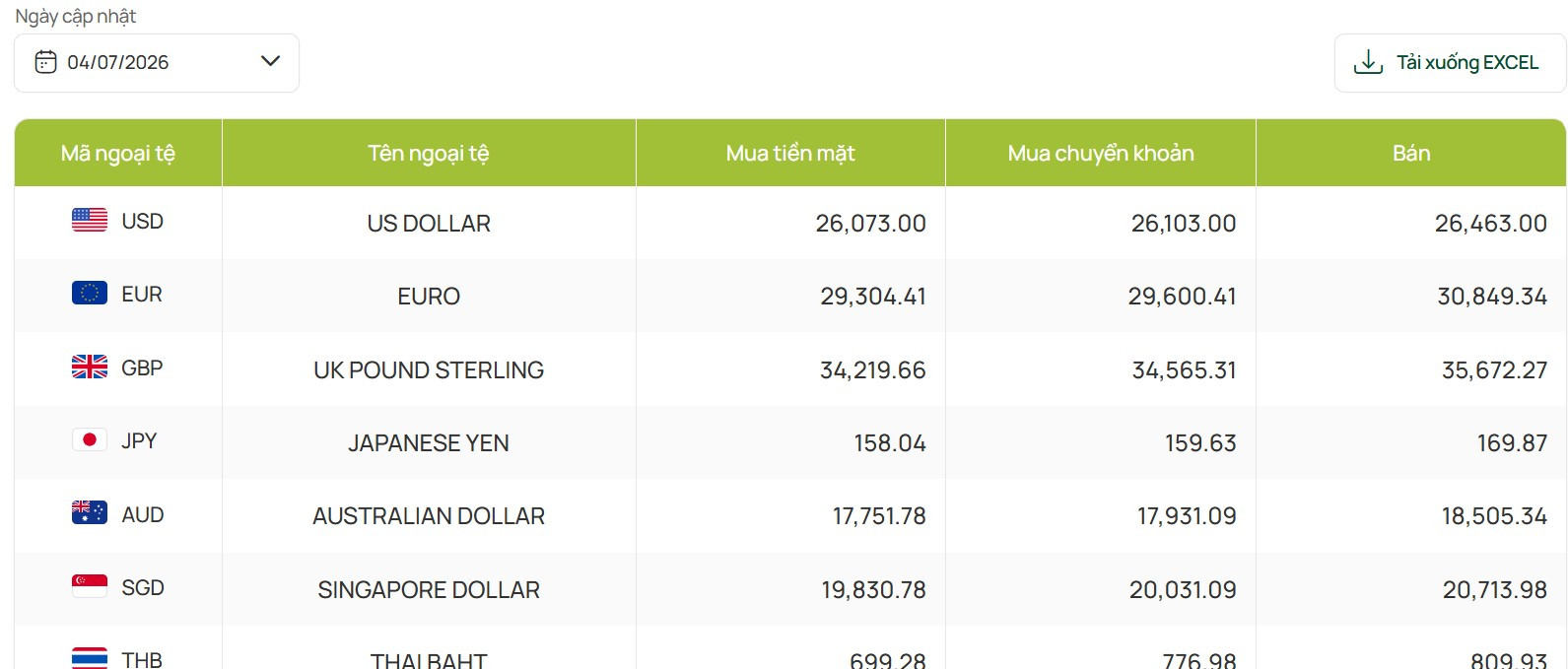Click the Tải xuống EXCEL button
Image resolution: width=1568 pixels, height=669 pixels.
(x=1450, y=63)
